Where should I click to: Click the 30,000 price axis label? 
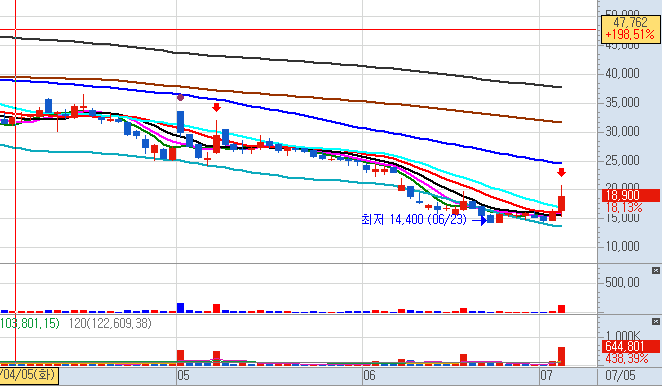coord(622,132)
